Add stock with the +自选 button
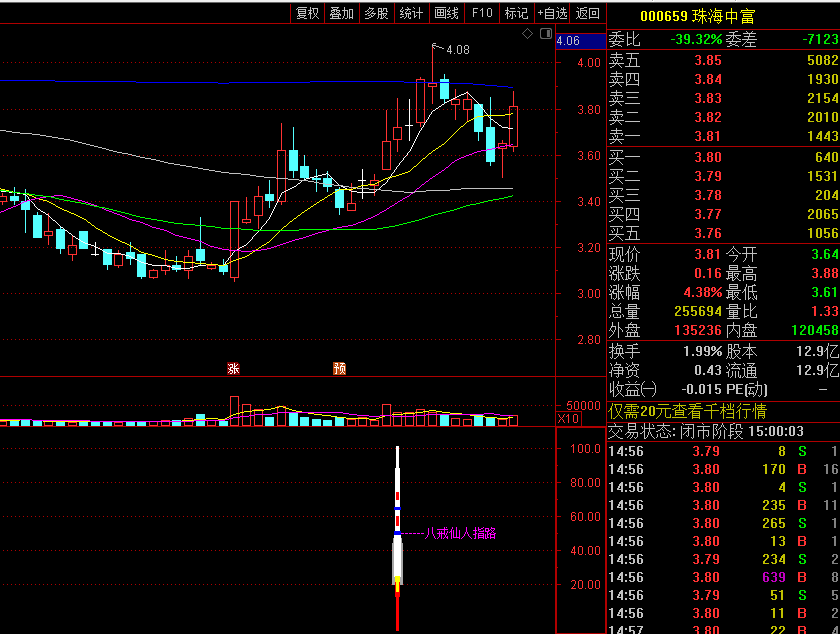 click(552, 13)
